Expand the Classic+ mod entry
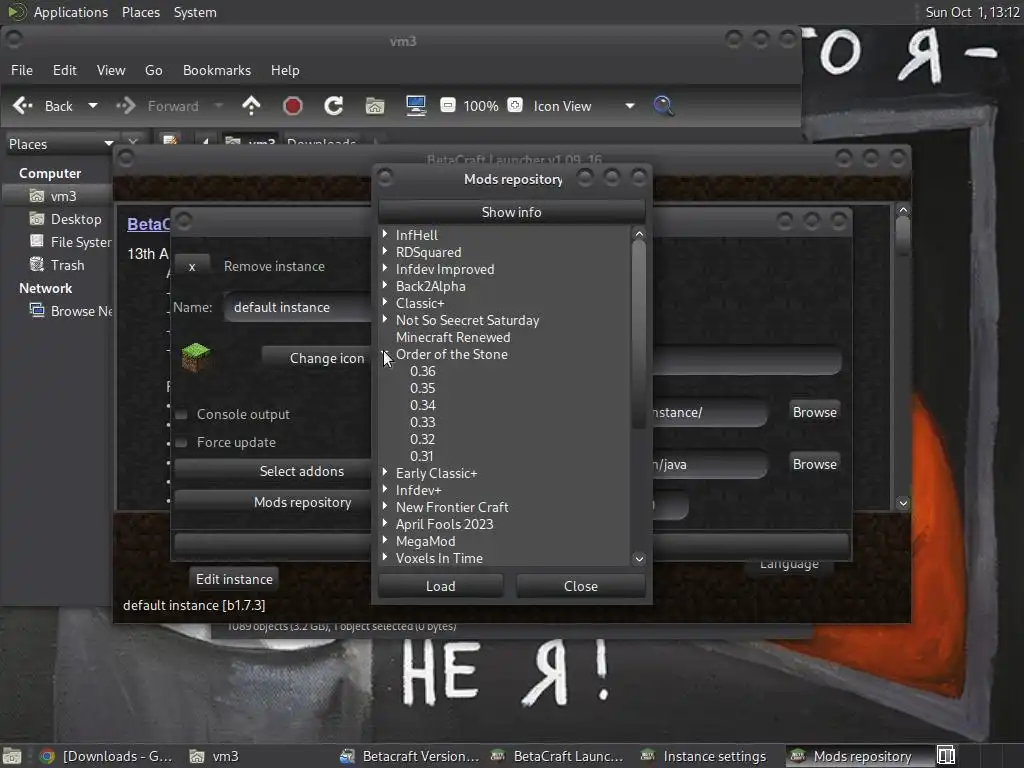The height and width of the screenshot is (768, 1024). [385, 302]
